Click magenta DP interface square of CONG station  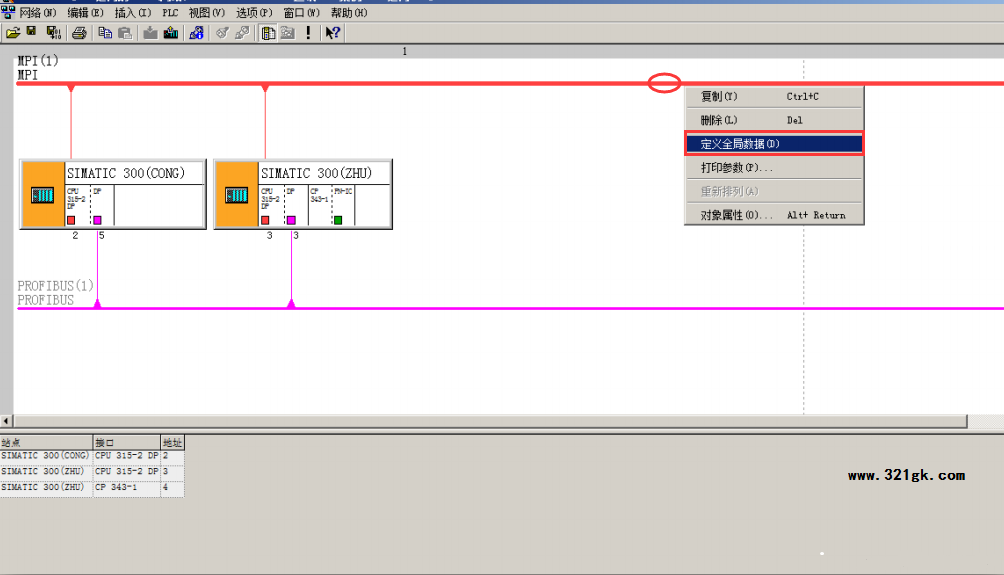point(97,220)
